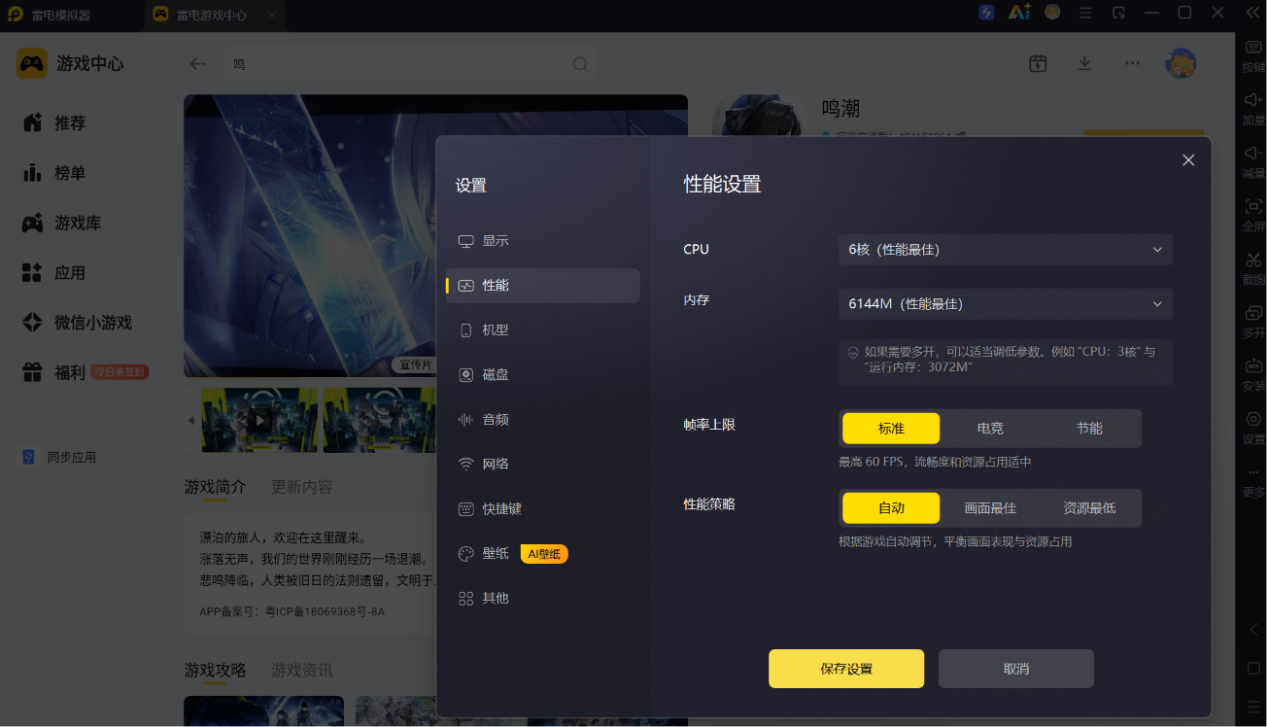Collapse the right sidebar with double-arrow
The width and height of the screenshot is (1267, 727).
click(x=1252, y=13)
